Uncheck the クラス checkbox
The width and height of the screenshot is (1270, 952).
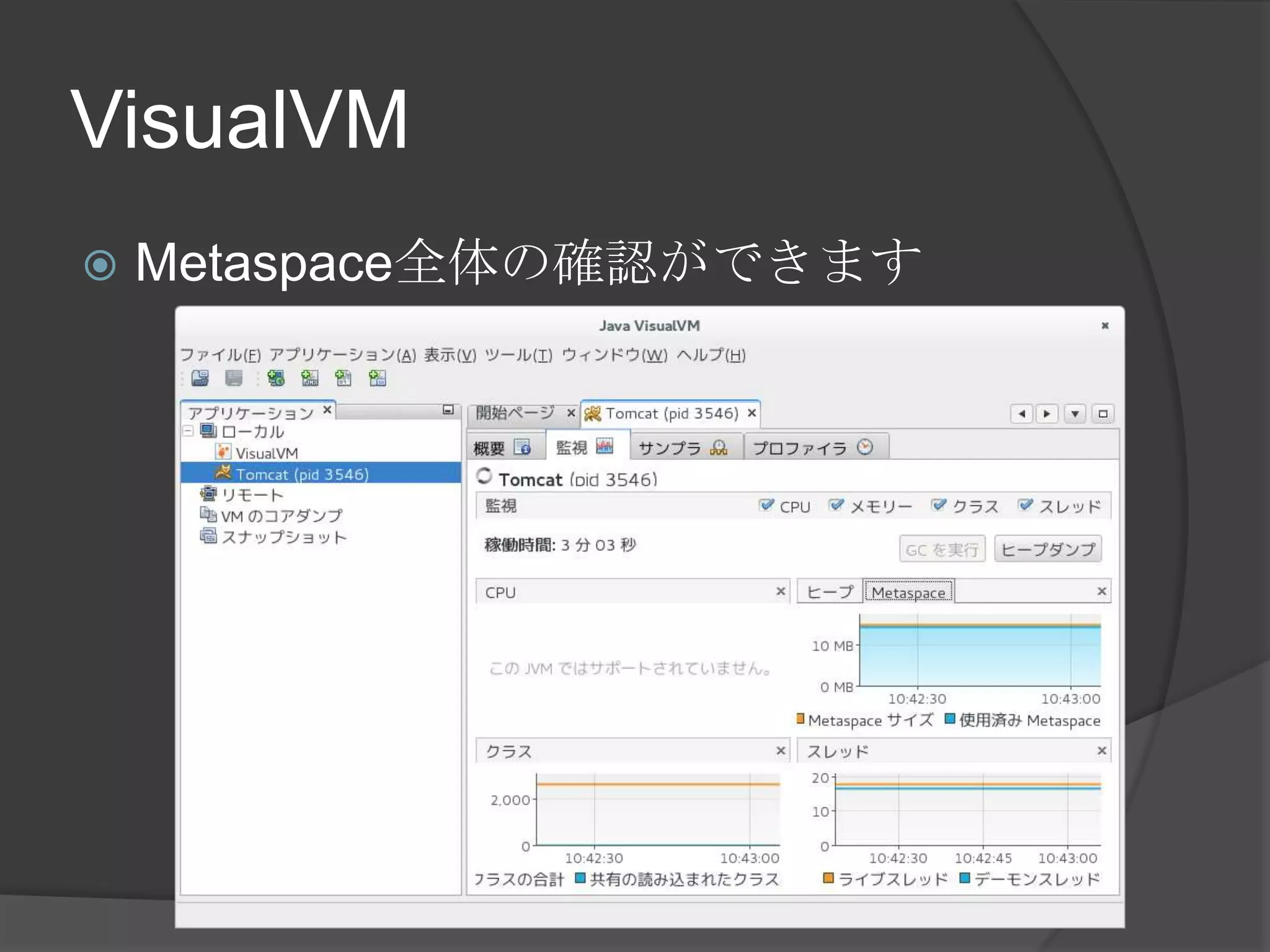(939, 505)
